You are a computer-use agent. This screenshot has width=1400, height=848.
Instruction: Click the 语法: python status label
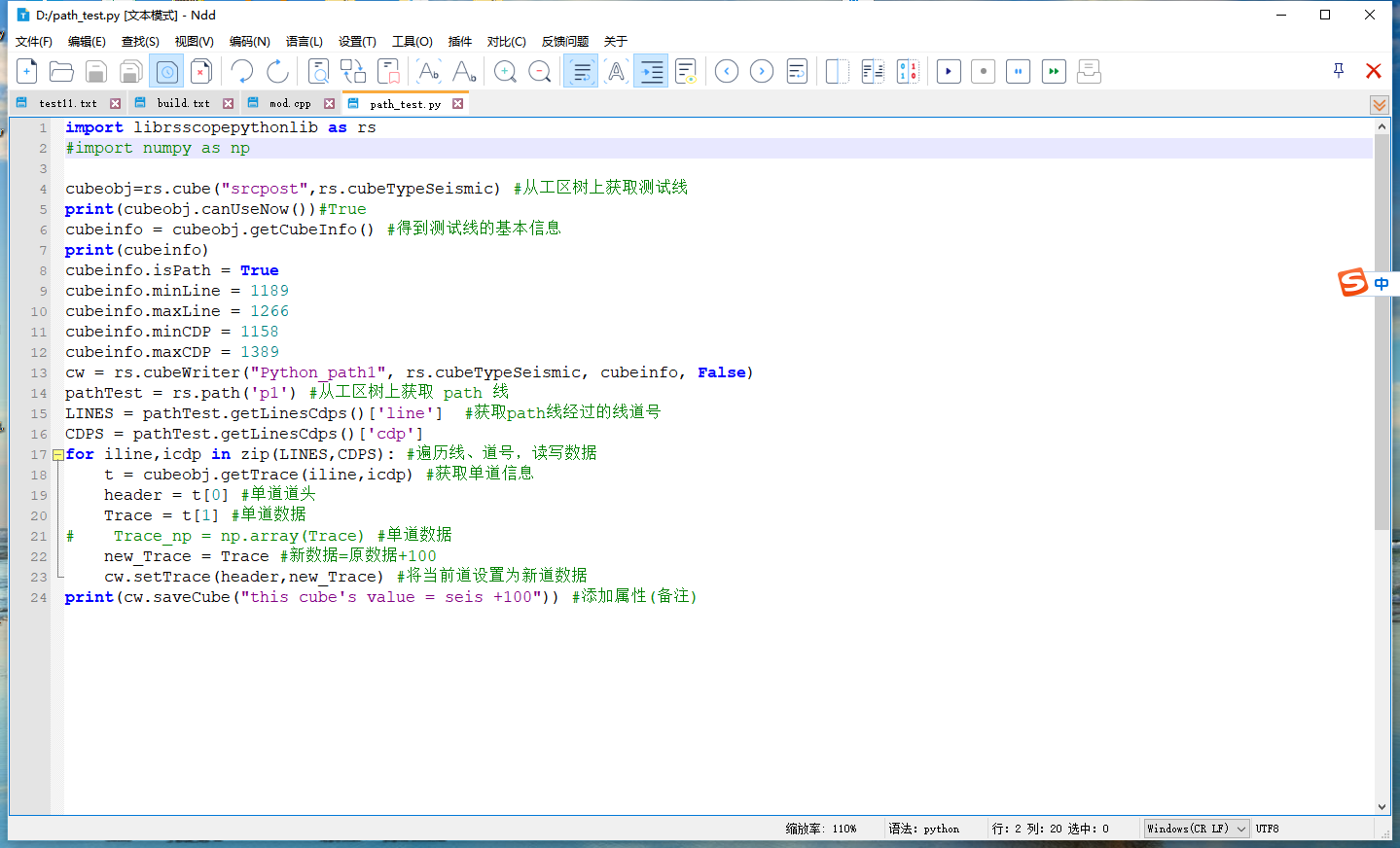(x=923, y=829)
